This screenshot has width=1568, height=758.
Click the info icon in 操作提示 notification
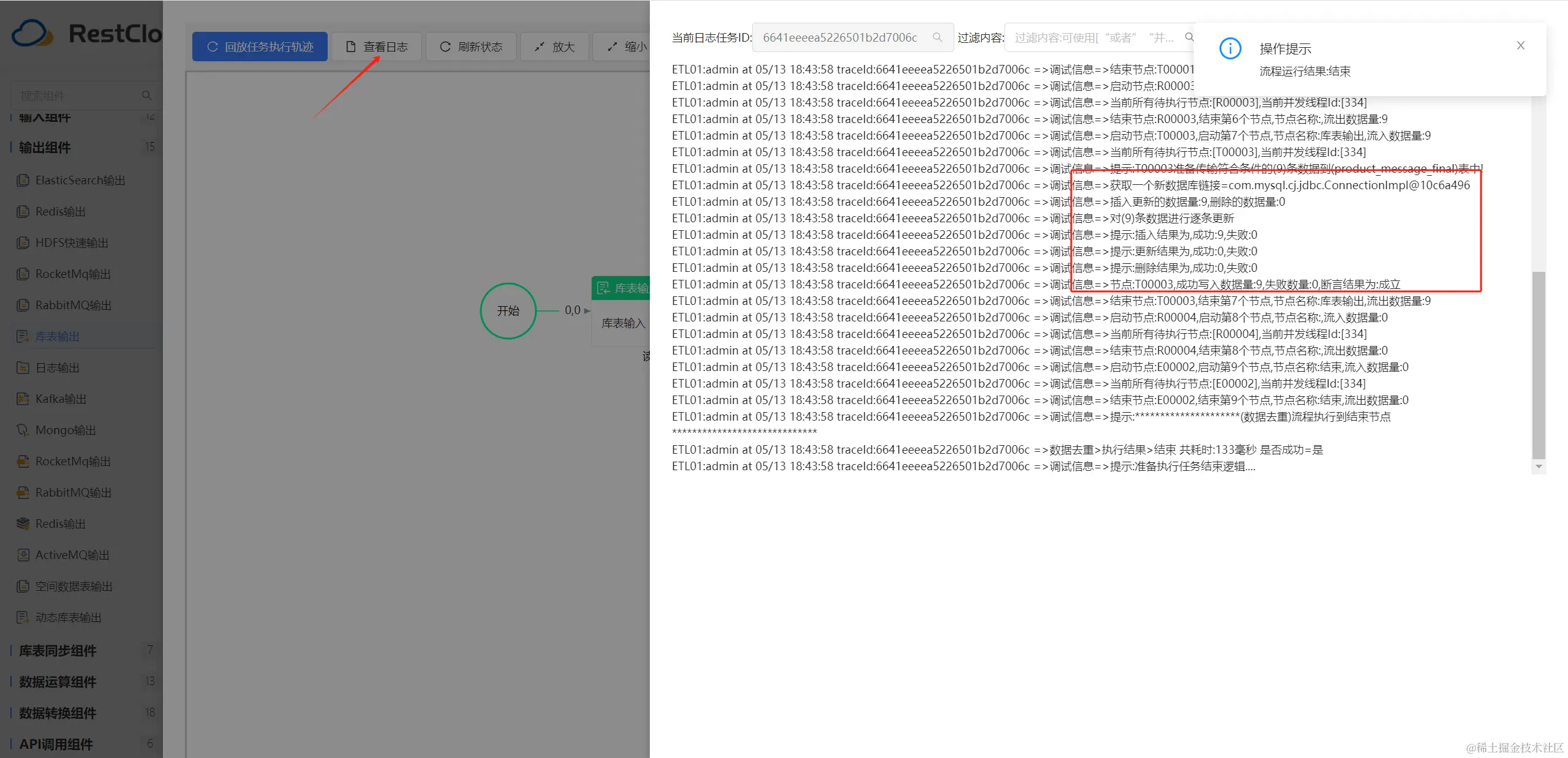pyautogui.click(x=1230, y=48)
